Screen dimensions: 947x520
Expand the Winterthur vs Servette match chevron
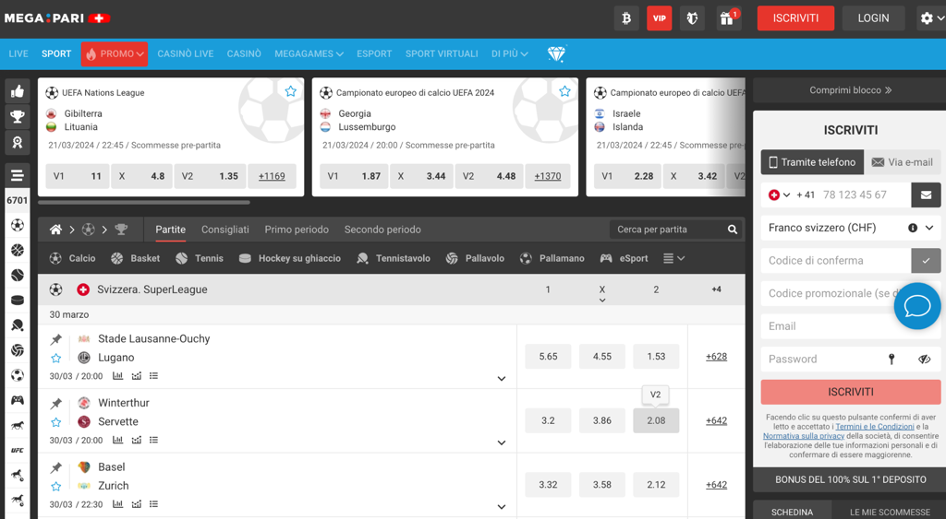pos(501,443)
